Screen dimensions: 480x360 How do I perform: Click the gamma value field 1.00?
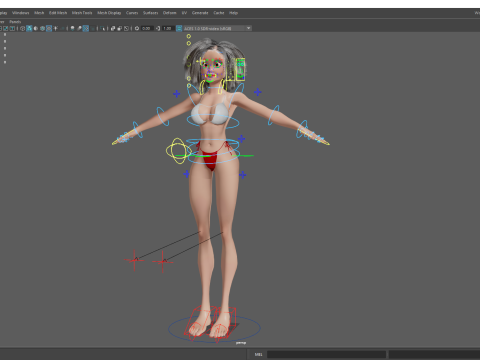tap(168, 28)
